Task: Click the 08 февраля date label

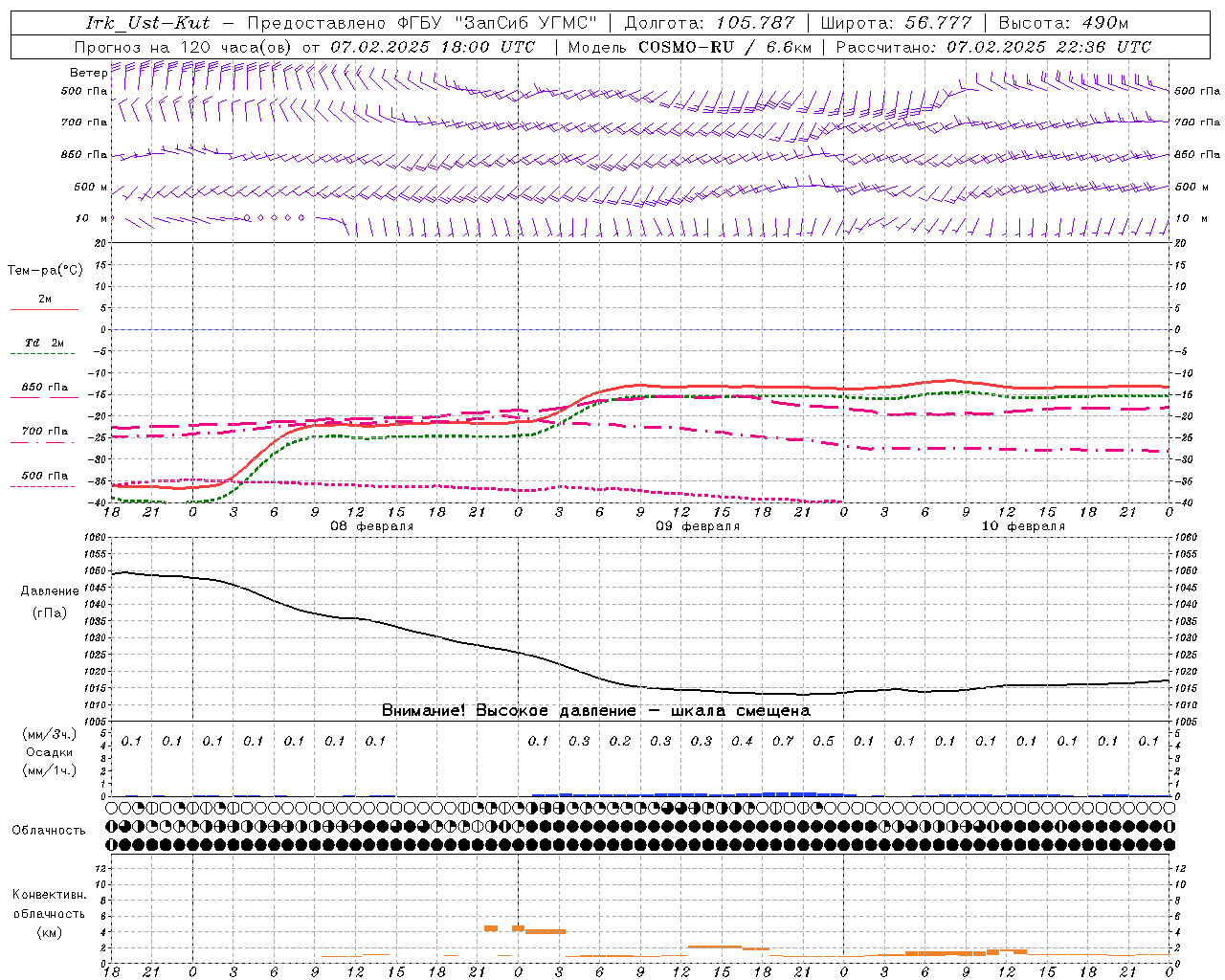Action: point(371,526)
